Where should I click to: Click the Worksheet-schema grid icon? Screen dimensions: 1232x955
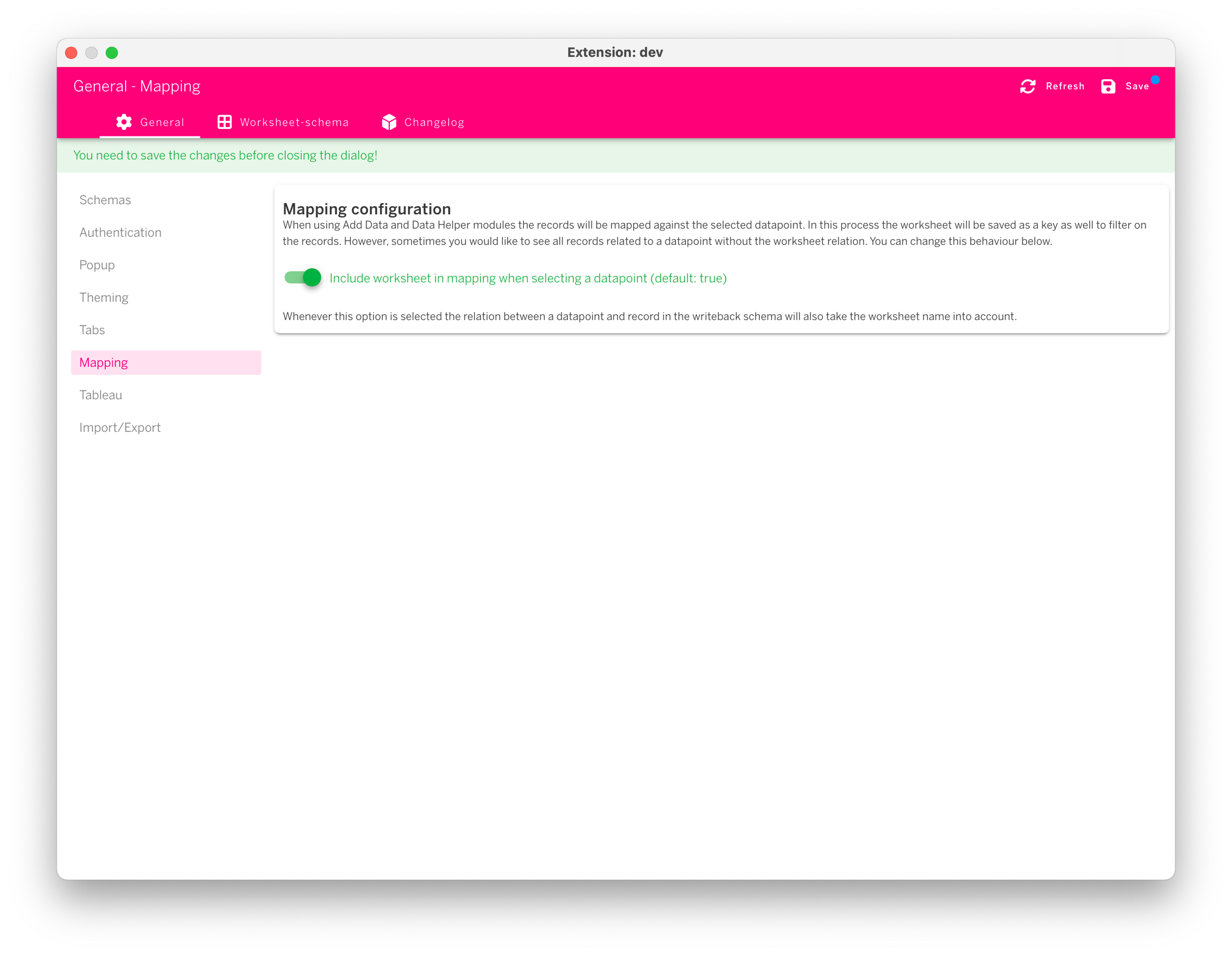click(x=225, y=122)
